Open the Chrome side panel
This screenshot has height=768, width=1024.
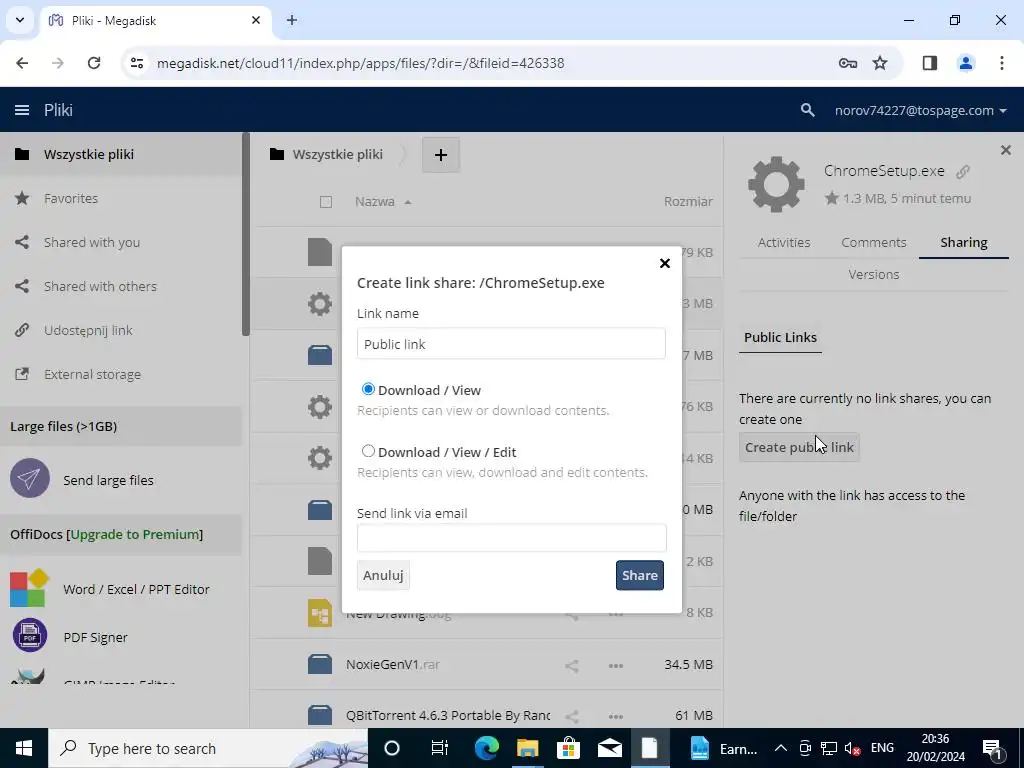click(x=929, y=63)
